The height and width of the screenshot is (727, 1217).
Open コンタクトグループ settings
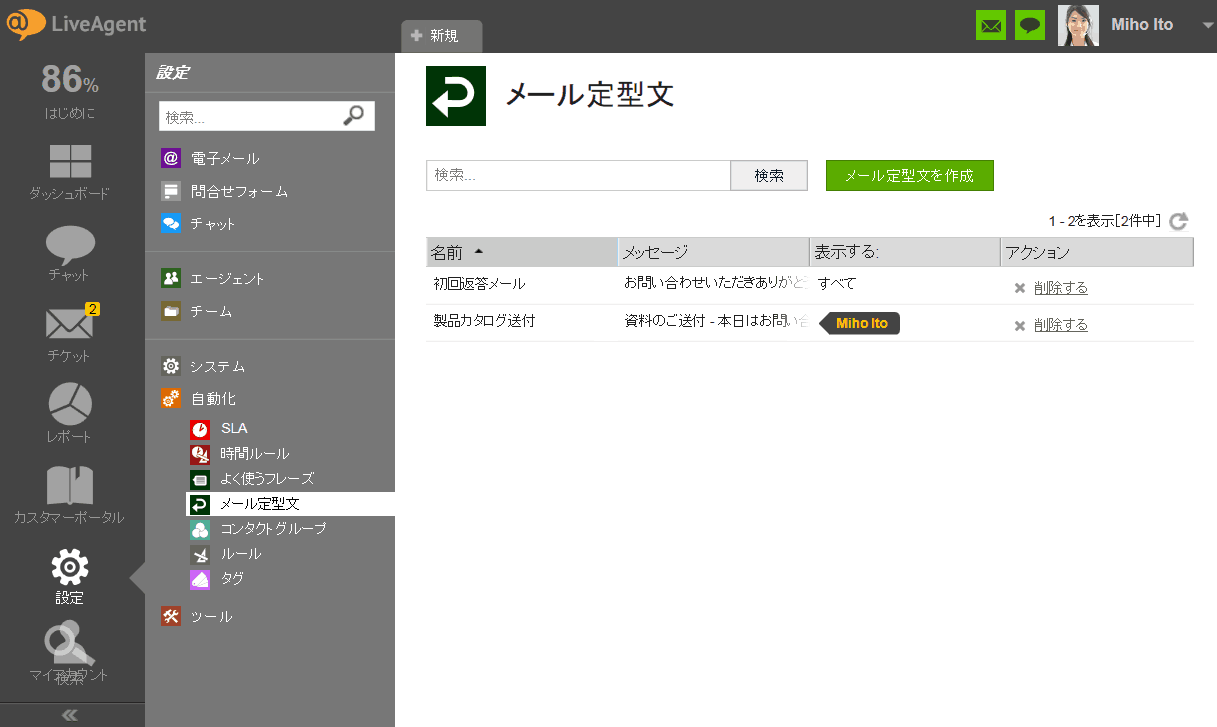[x=258, y=528]
